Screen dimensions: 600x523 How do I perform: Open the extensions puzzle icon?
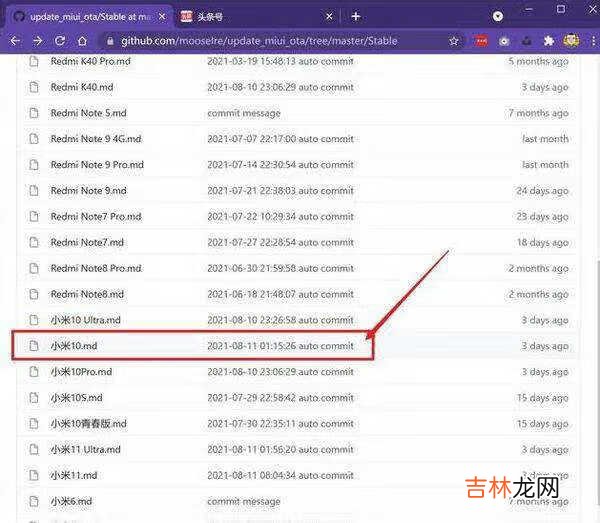click(548, 41)
